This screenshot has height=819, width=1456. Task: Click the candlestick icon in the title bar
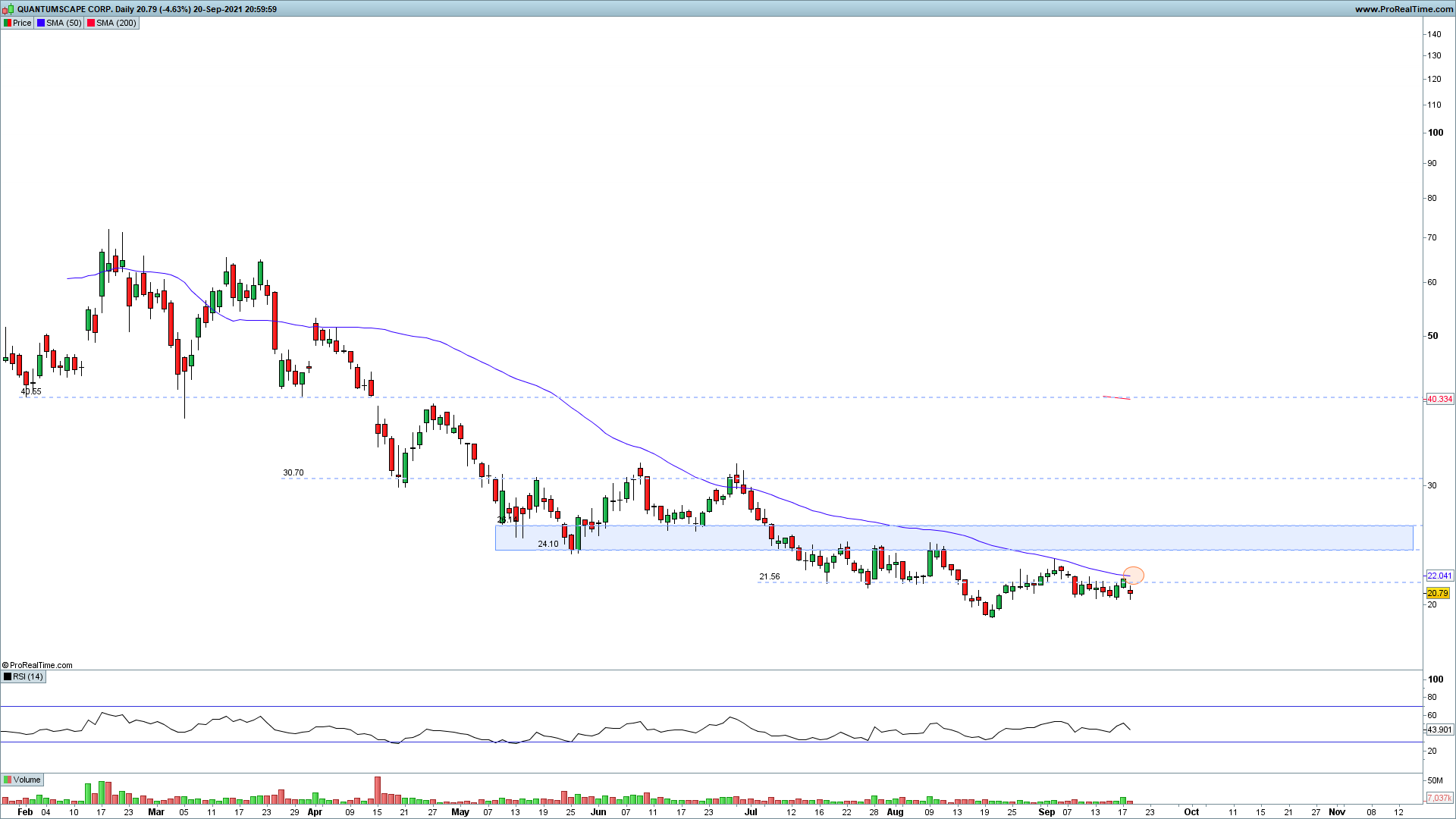pos(8,9)
